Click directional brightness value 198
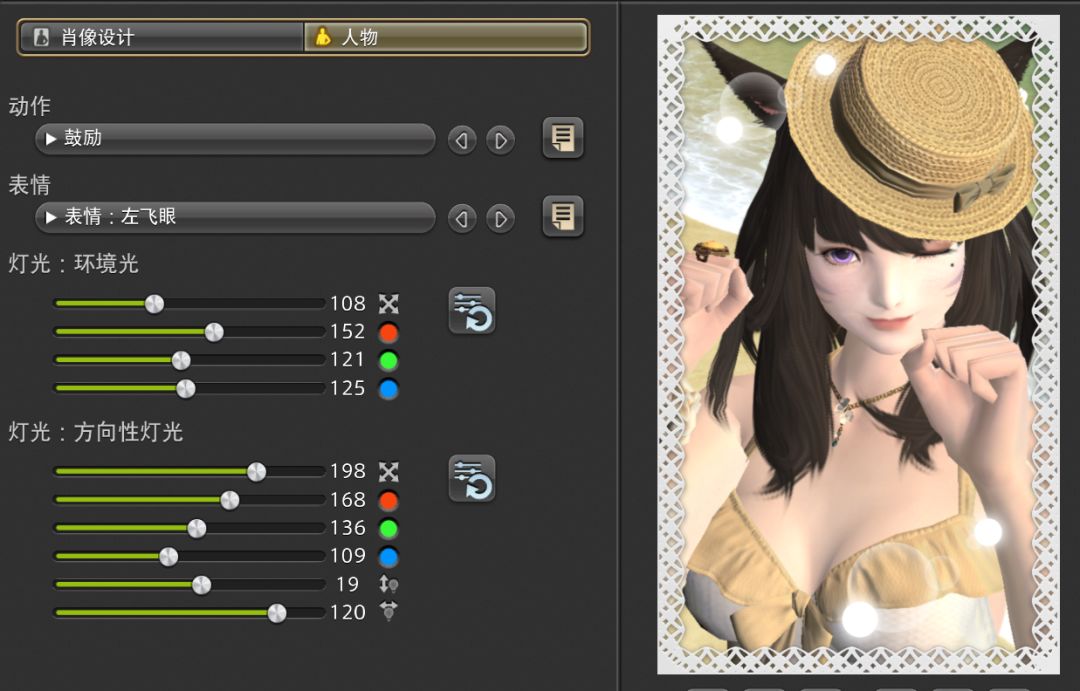 point(348,471)
